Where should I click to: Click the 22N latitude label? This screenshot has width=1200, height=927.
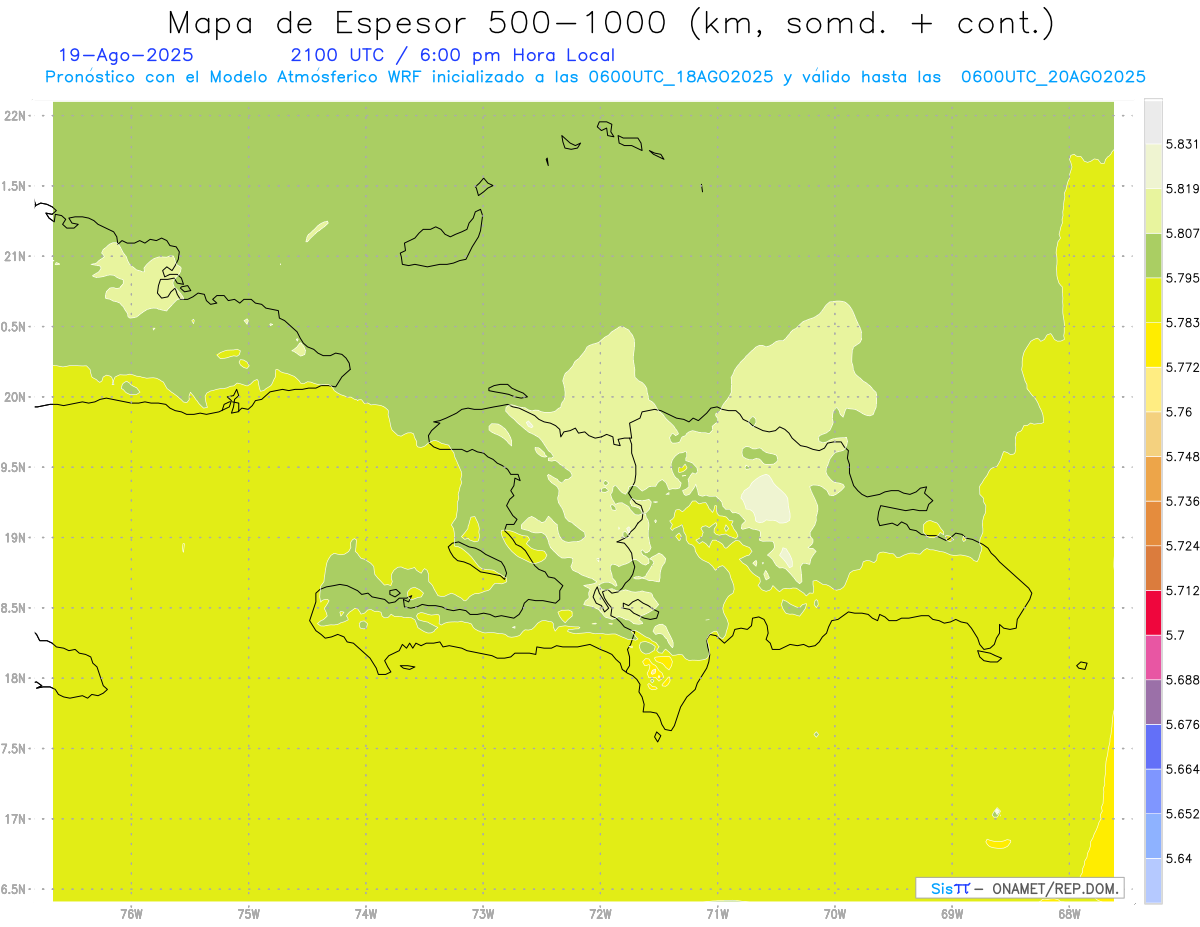click(x=16, y=116)
